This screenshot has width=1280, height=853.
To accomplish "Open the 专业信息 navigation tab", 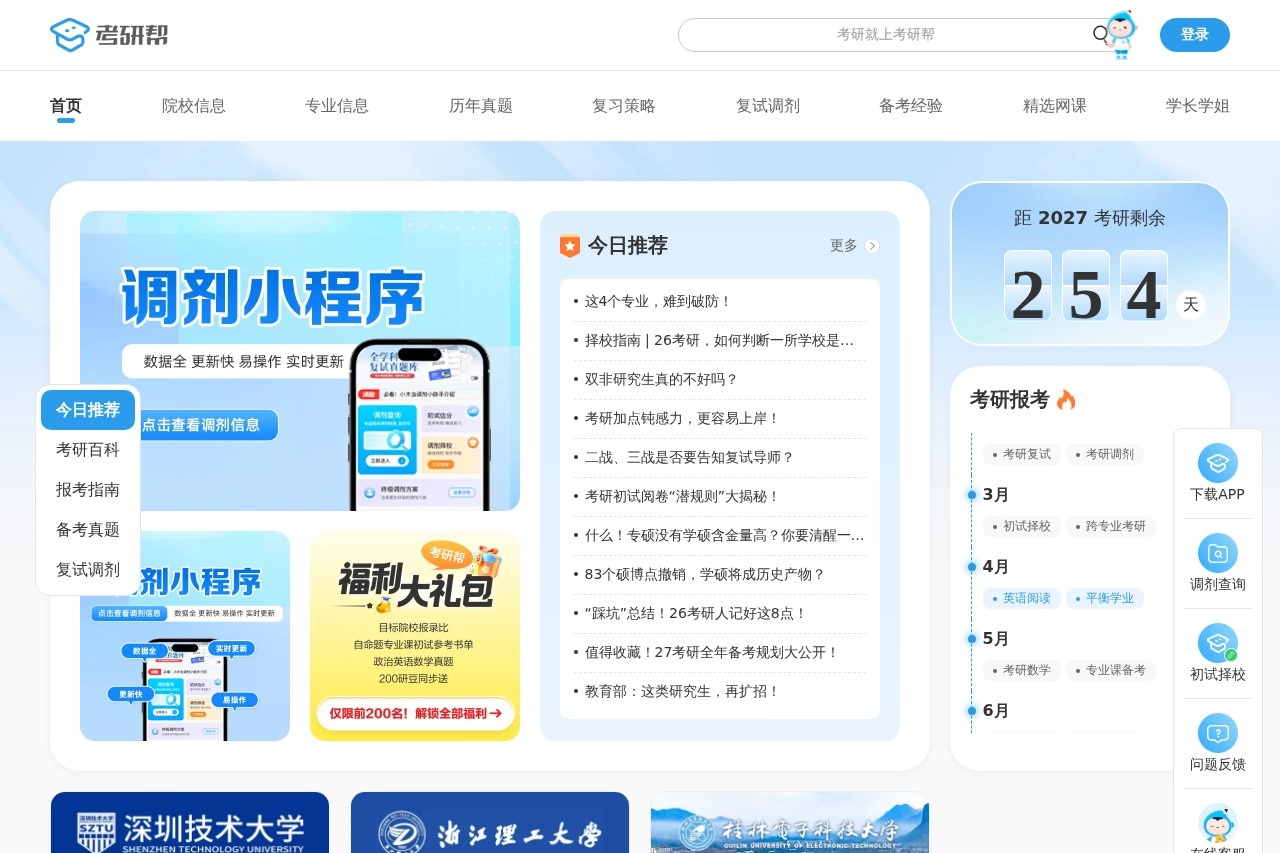I will click(x=337, y=106).
